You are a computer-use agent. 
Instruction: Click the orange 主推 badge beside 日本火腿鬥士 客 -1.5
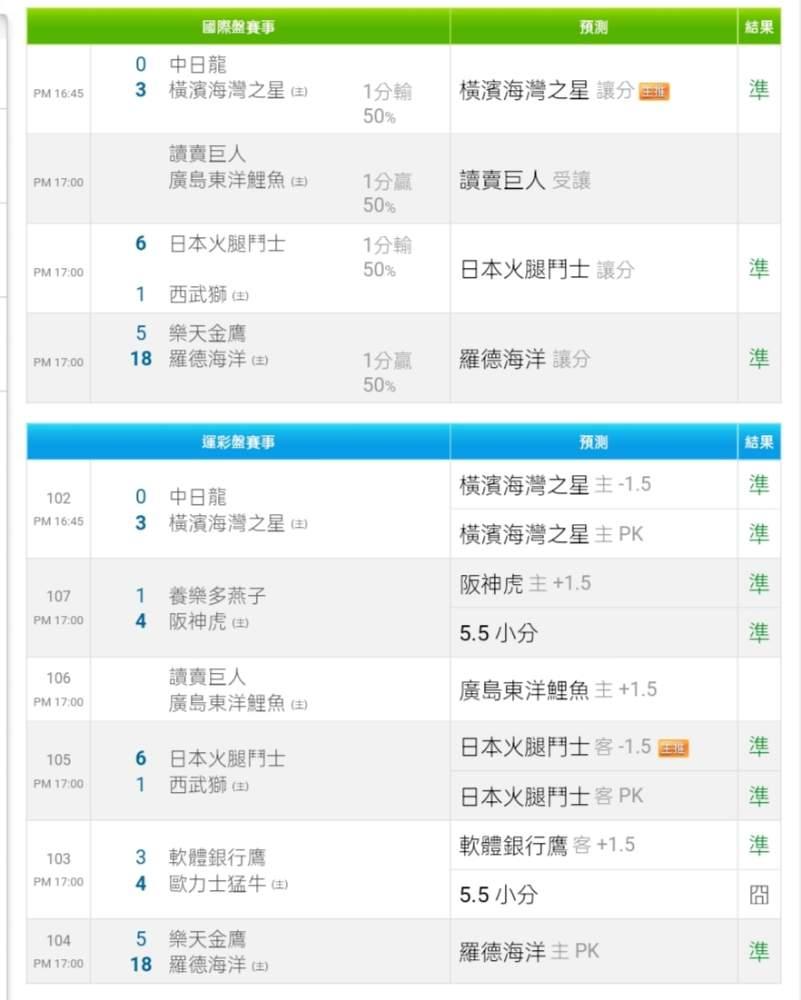pyautogui.click(x=673, y=748)
